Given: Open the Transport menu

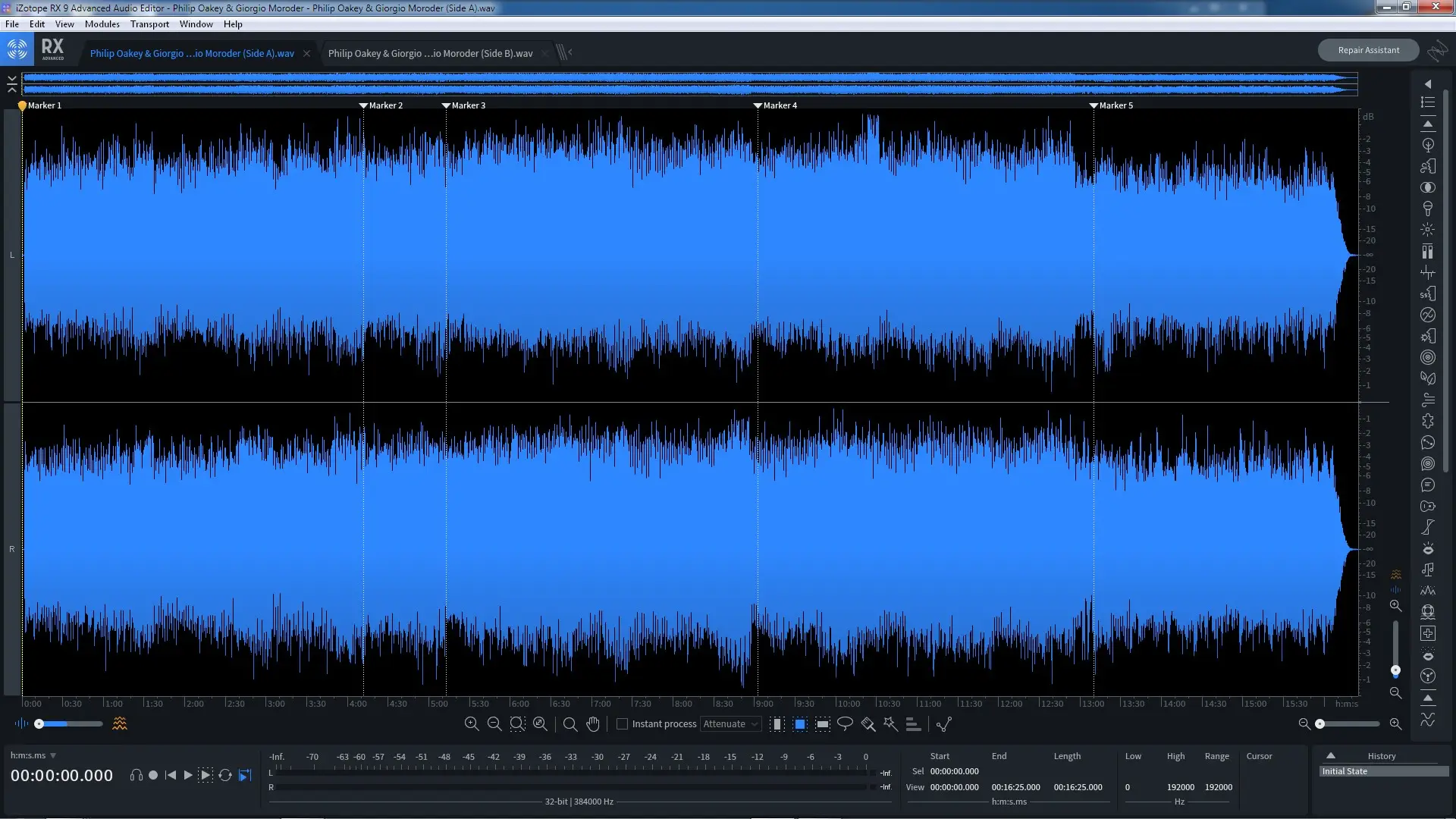Looking at the screenshot, I should 149,24.
